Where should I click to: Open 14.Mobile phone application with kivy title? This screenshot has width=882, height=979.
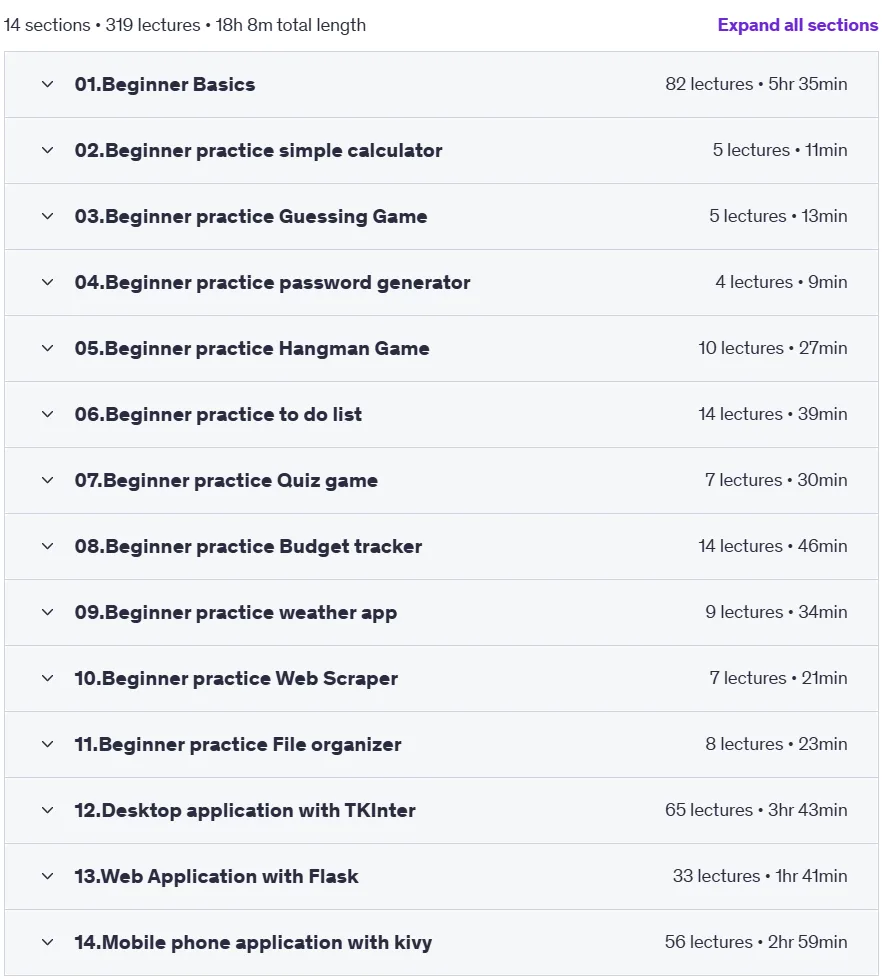click(253, 942)
